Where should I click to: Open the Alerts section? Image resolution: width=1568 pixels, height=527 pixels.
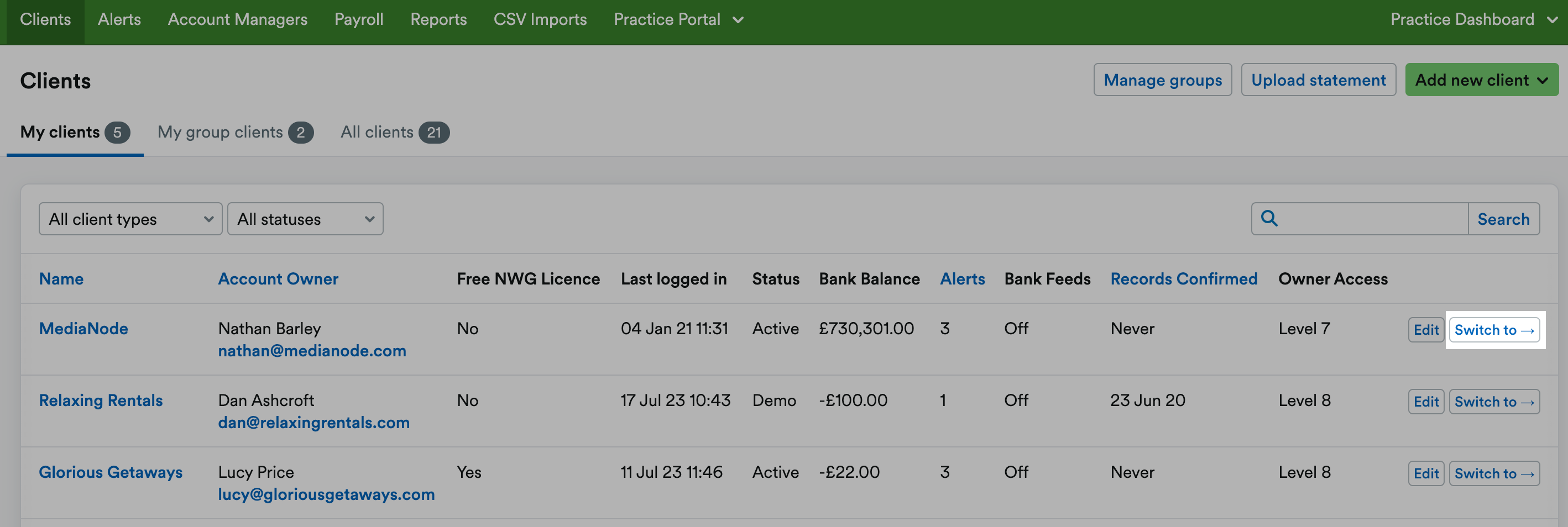click(x=119, y=19)
